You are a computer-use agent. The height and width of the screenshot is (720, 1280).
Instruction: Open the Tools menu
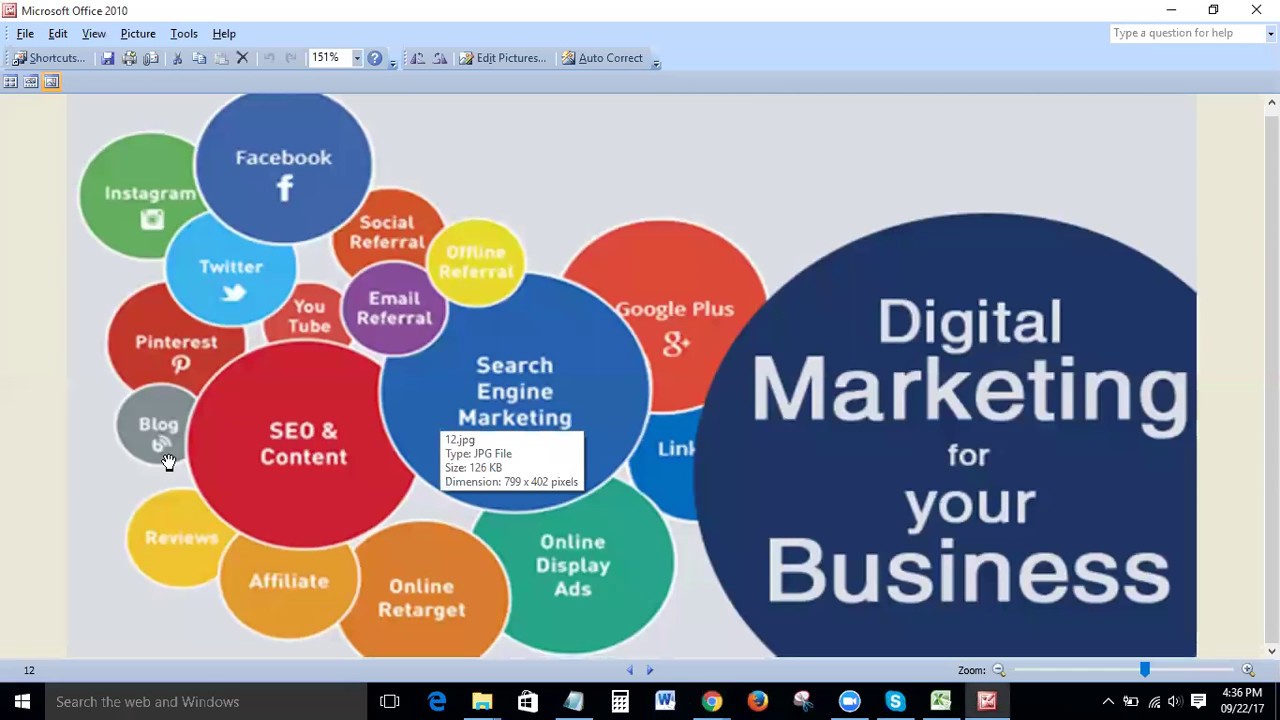[x=184, y=34]
